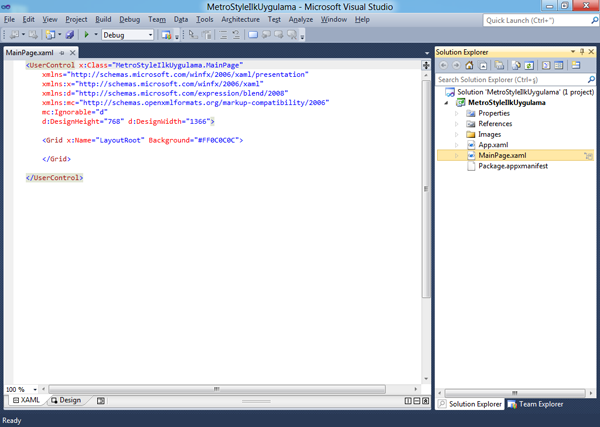Open the Architecture menu
600x427 pixels.
240,20
